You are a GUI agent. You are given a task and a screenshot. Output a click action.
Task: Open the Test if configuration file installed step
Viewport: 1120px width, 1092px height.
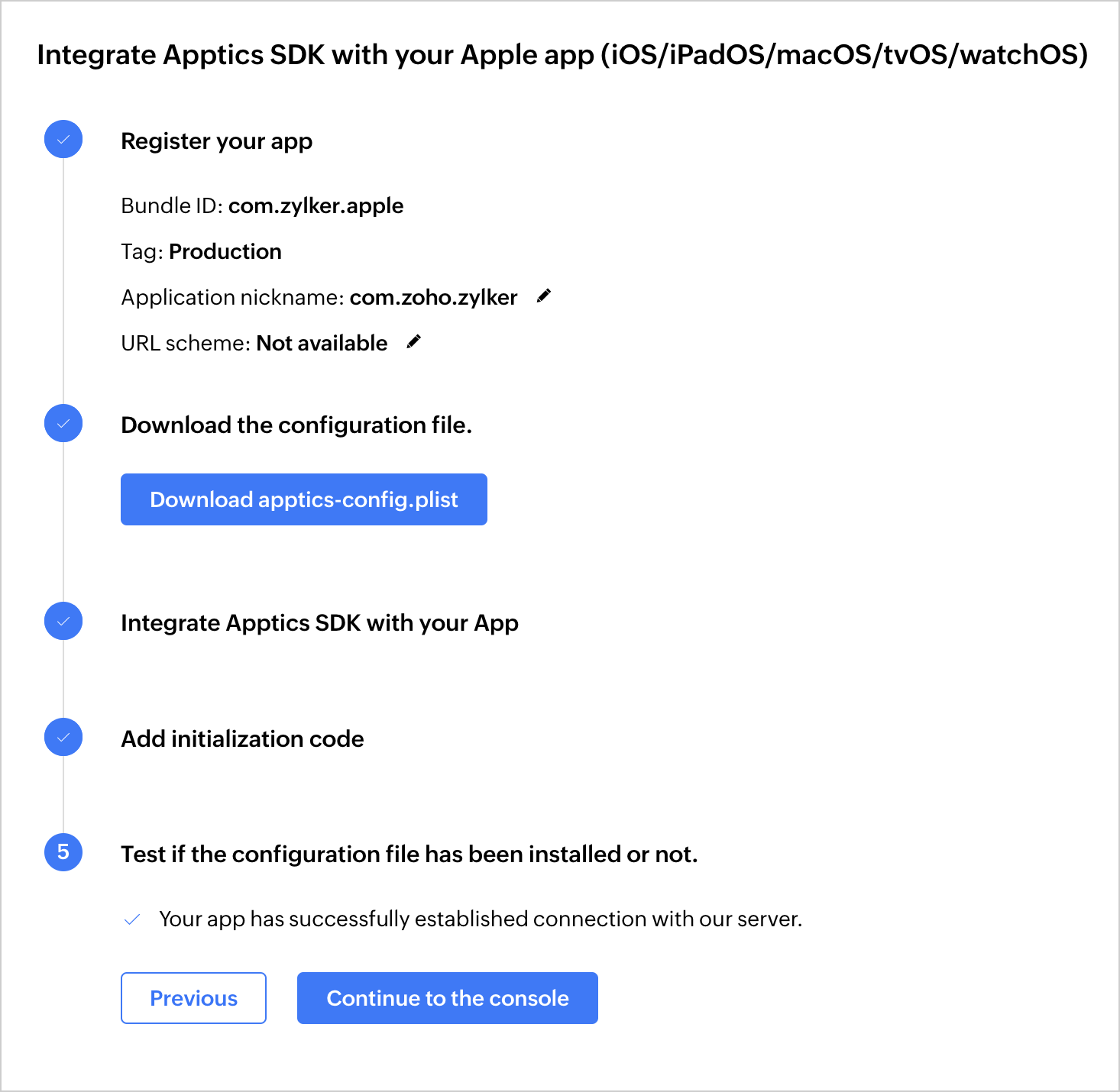pos(409,854)
